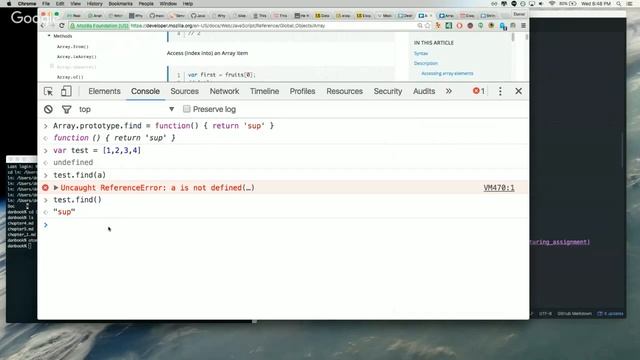The image size is (640, 360).
Task: Open the Accessing array elements link
Action: point(447,73)
